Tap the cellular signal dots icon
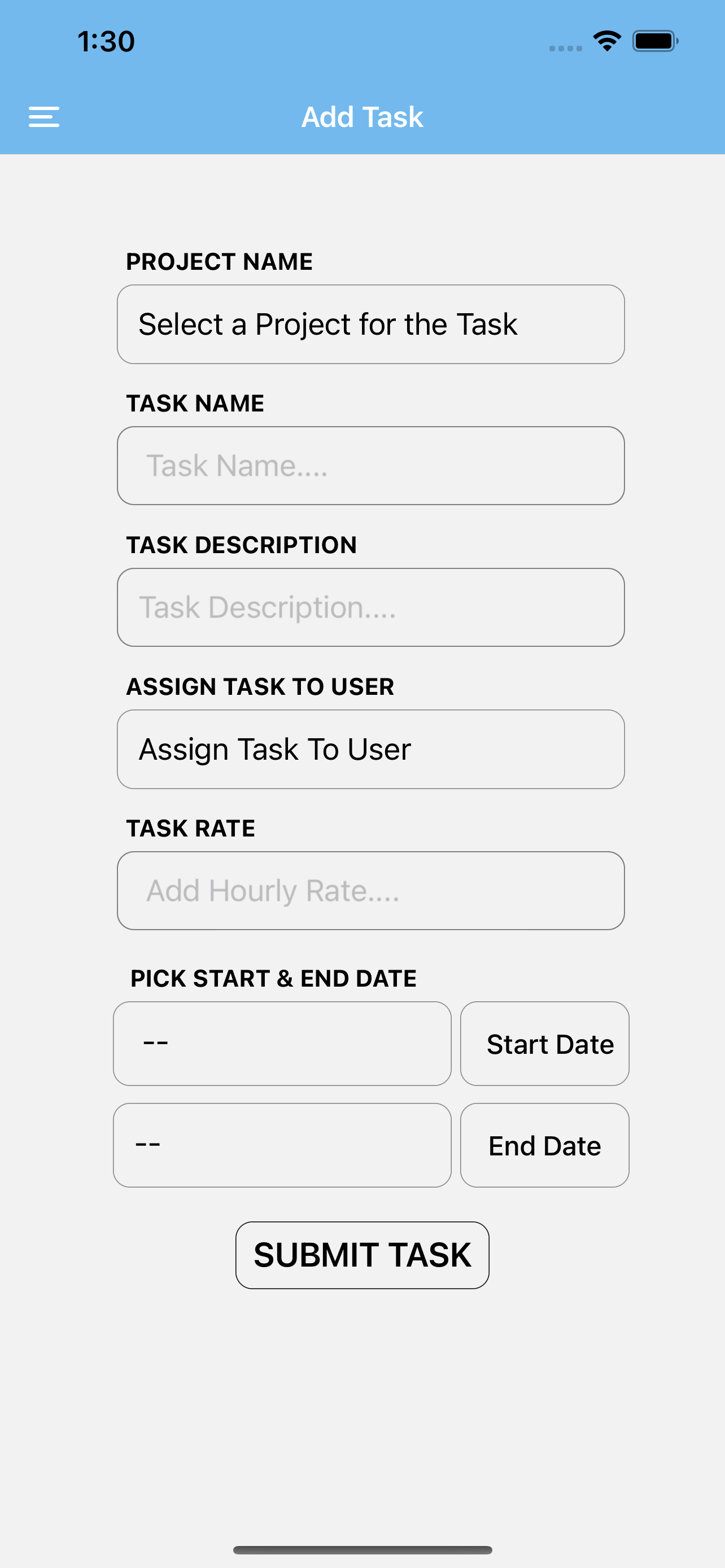 click(x=563, y=47)
